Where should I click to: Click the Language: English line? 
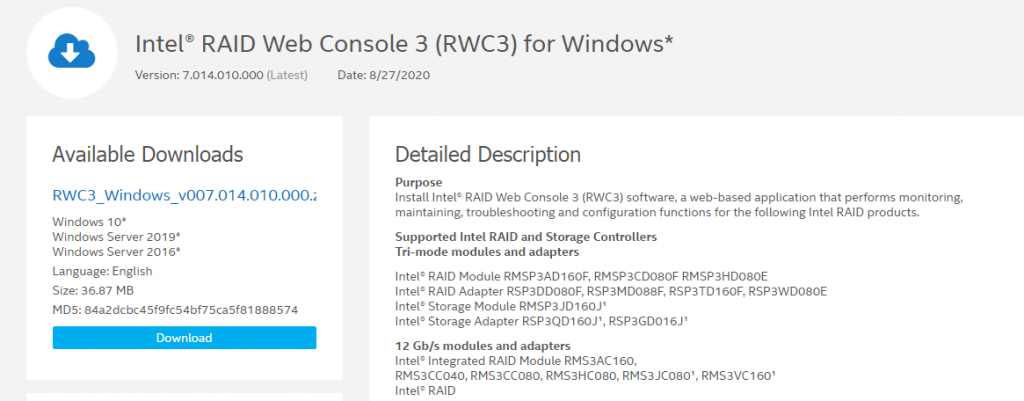tap(102, 271)
